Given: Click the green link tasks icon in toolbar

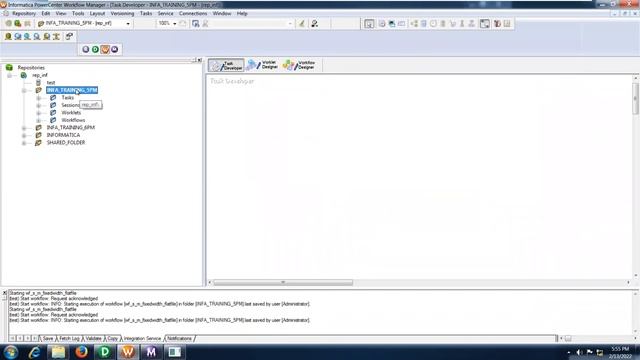Looking at the screenshot, I should click(x=414, y=24).
